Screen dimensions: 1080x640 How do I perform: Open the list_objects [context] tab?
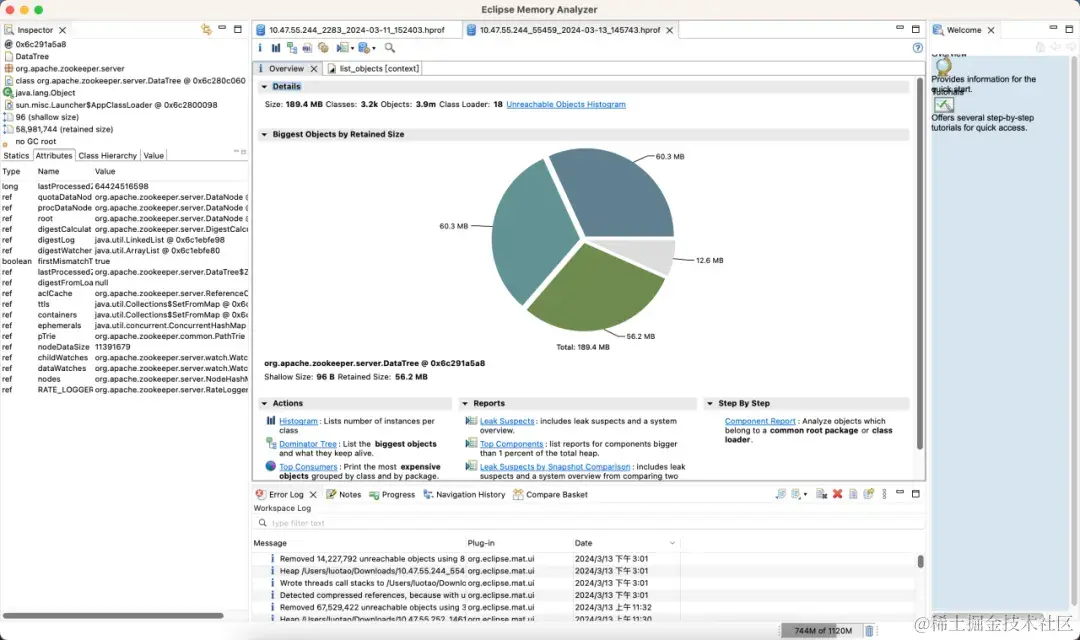(x=374, y=68)
